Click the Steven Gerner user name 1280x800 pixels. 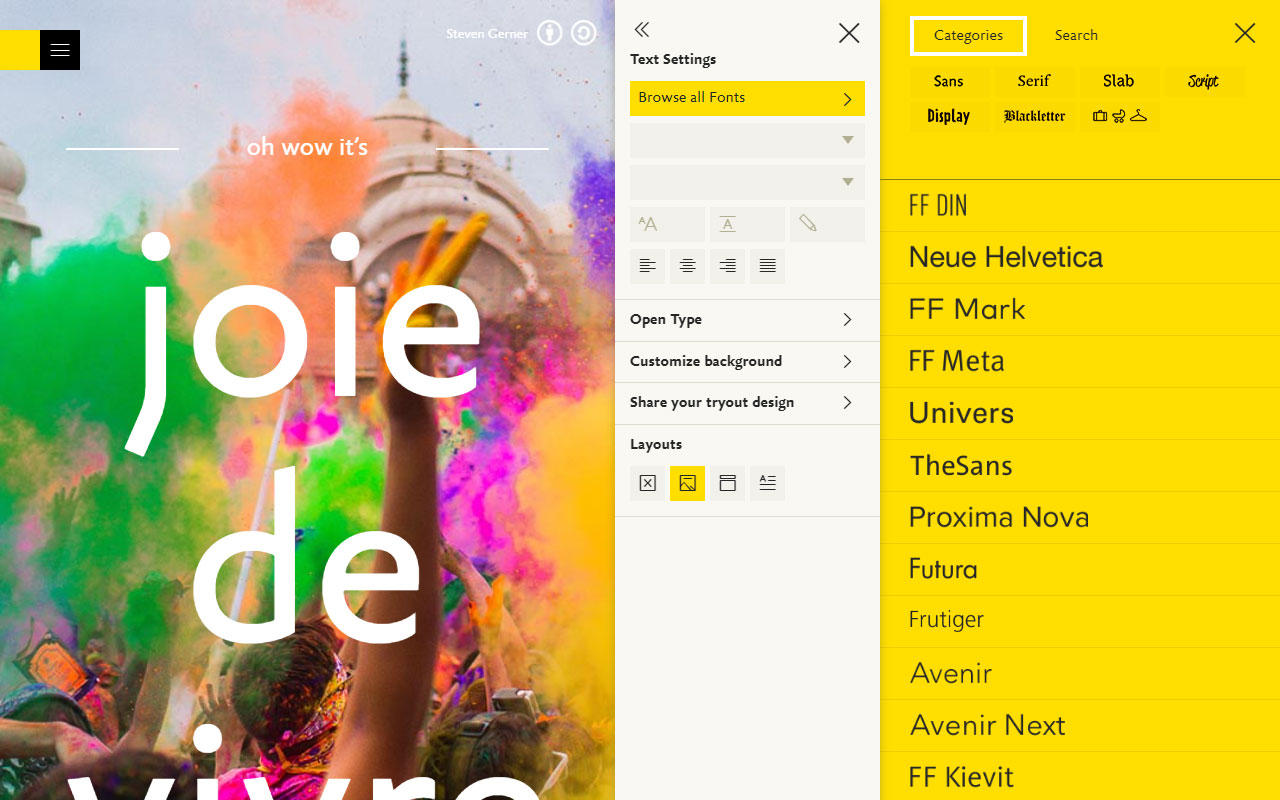(487, 34)
